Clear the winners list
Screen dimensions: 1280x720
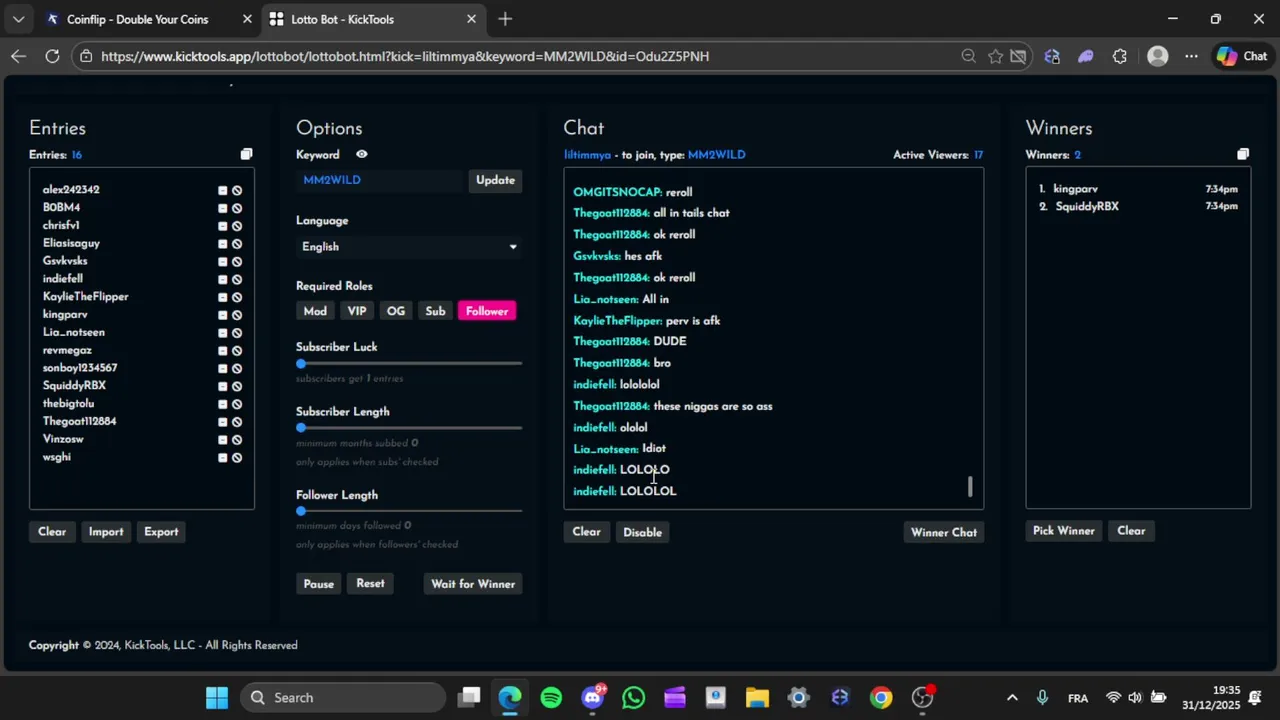point(1131,531)
